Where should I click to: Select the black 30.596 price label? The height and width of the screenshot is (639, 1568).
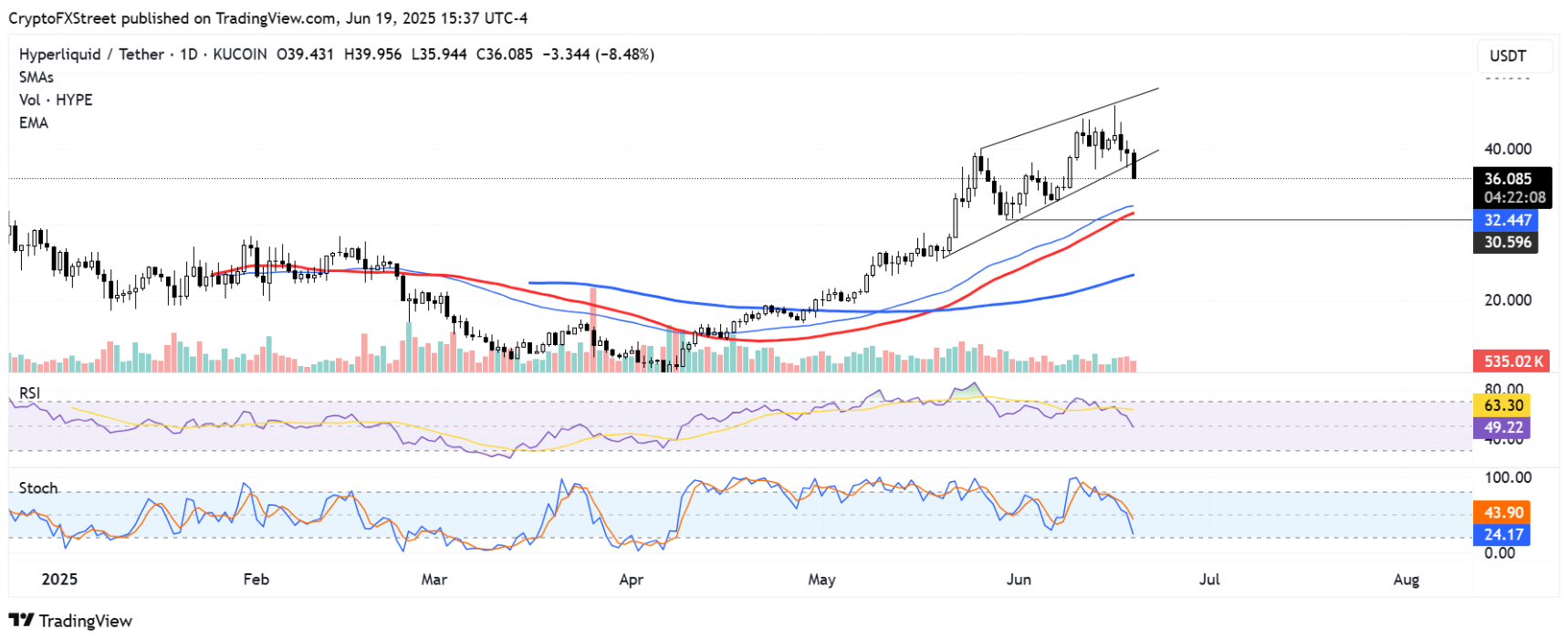[1507, 242]
